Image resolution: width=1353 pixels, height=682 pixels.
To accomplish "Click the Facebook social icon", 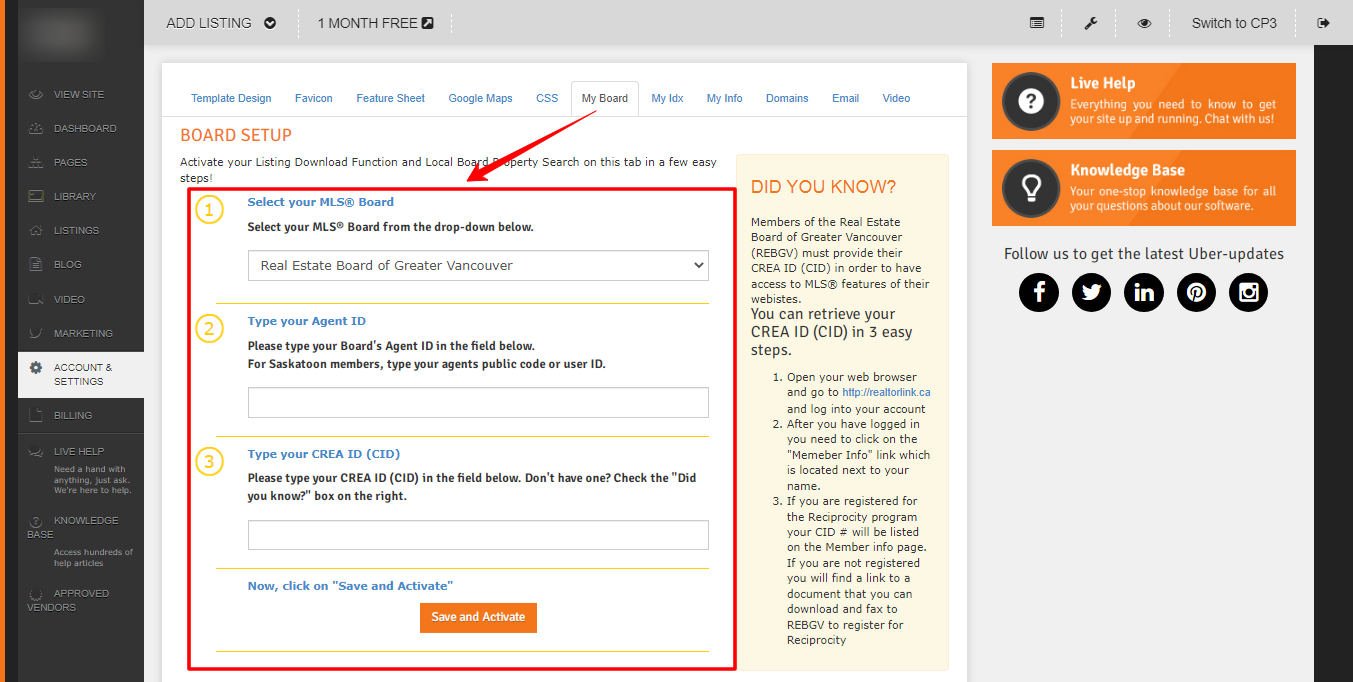I will (1039, 292).
